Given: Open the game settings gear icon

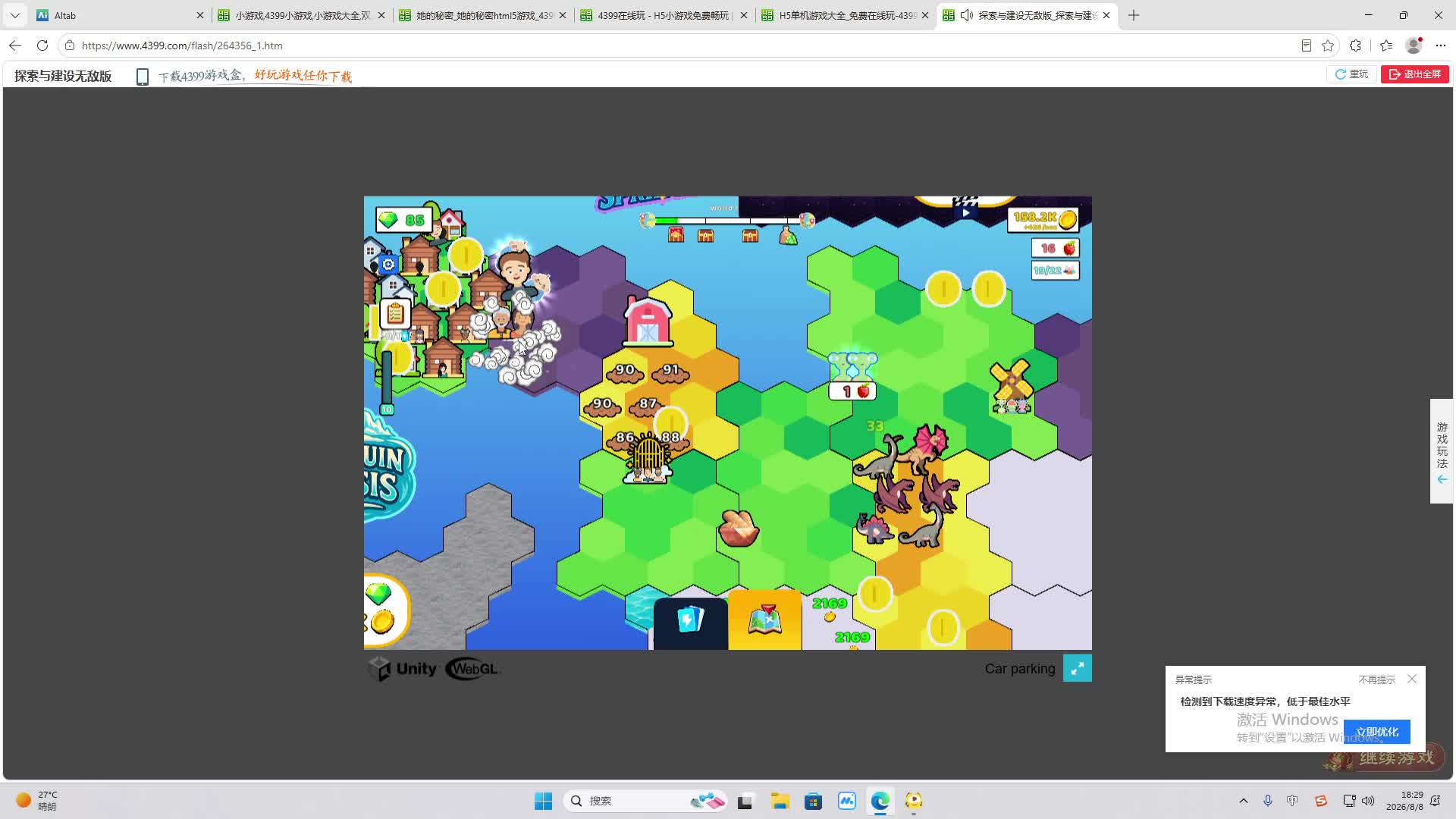Looking at the screenshot, I should click(x=388, y=264).
